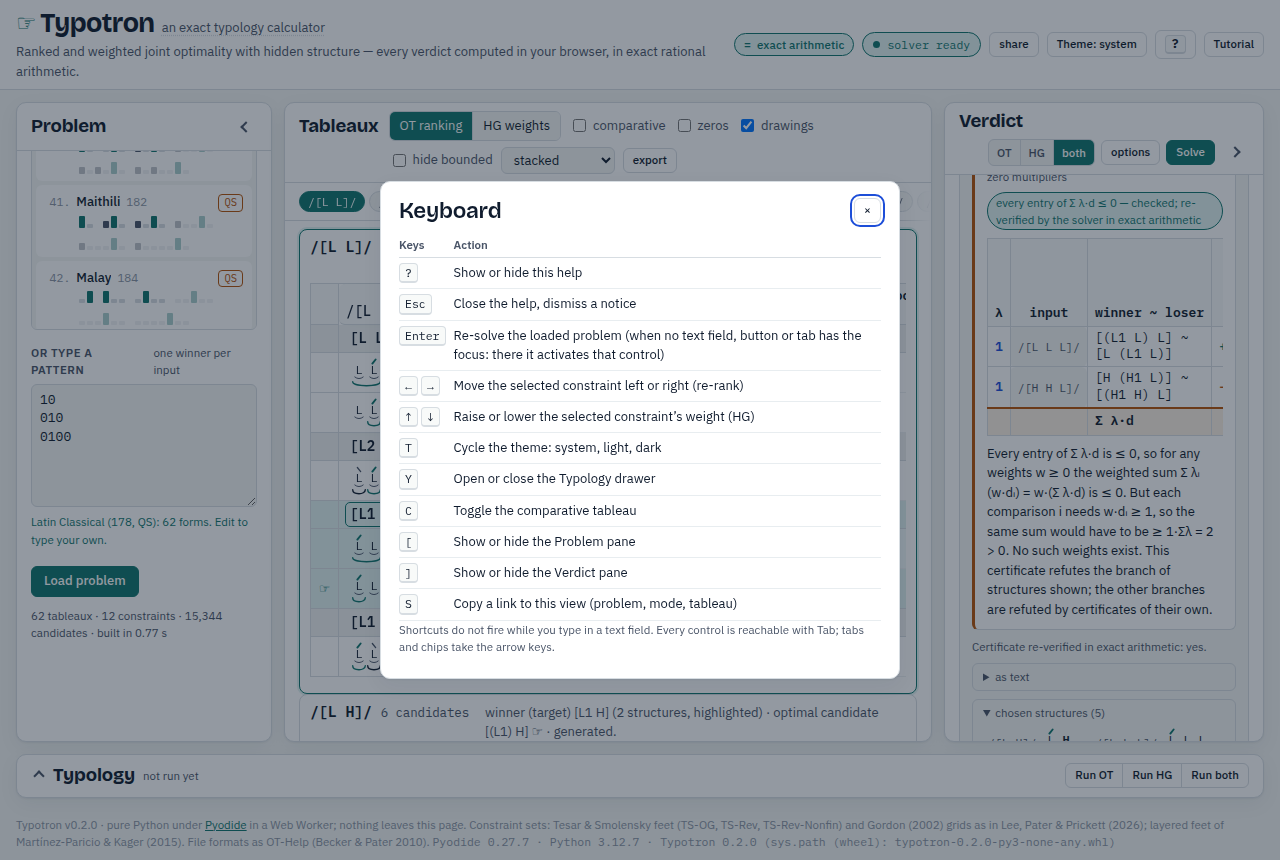Close the Keyboard help dialog
Screen dimensions: 1280x860
867,211
